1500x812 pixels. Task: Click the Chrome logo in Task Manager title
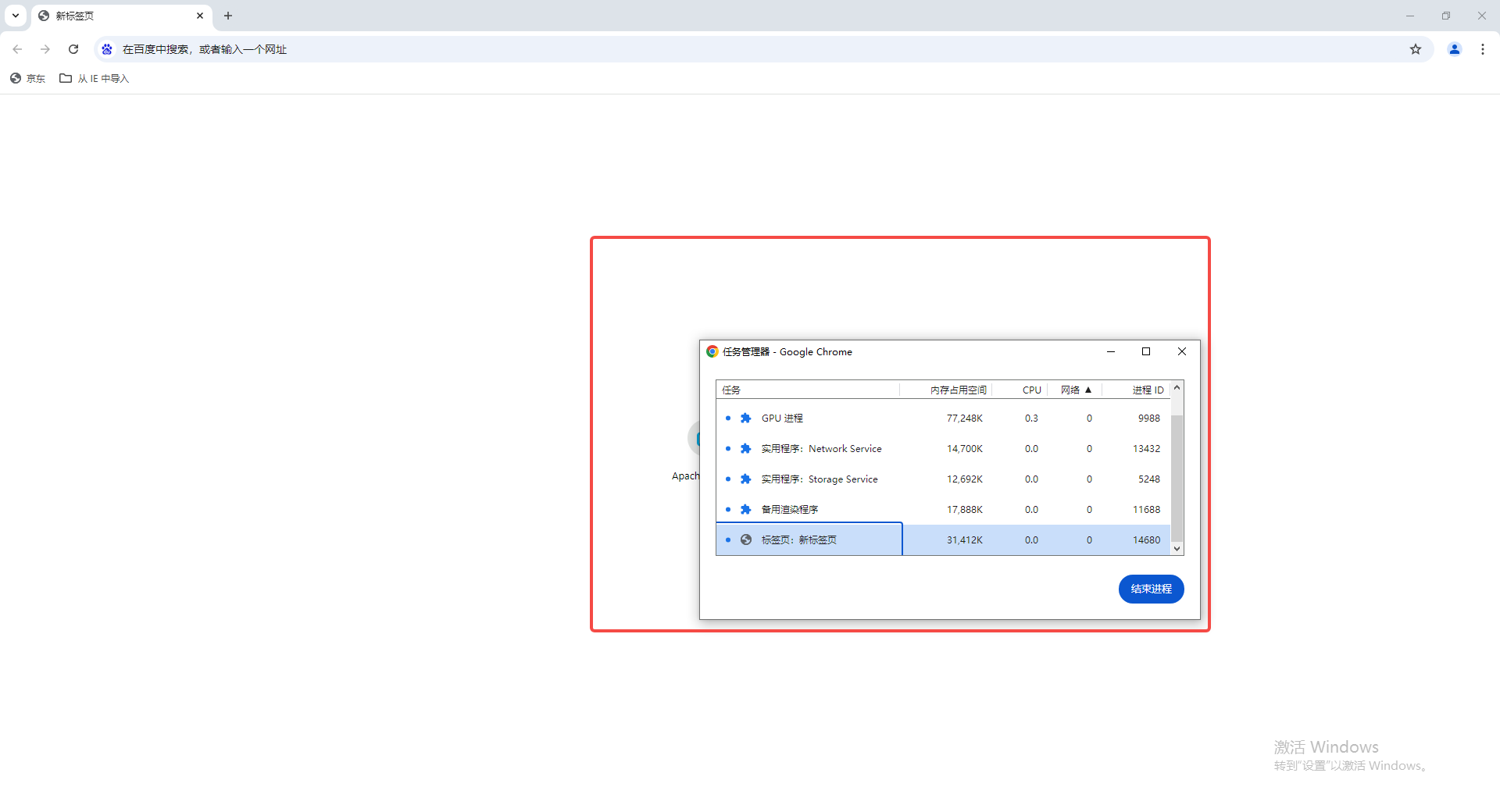point(712,351)
